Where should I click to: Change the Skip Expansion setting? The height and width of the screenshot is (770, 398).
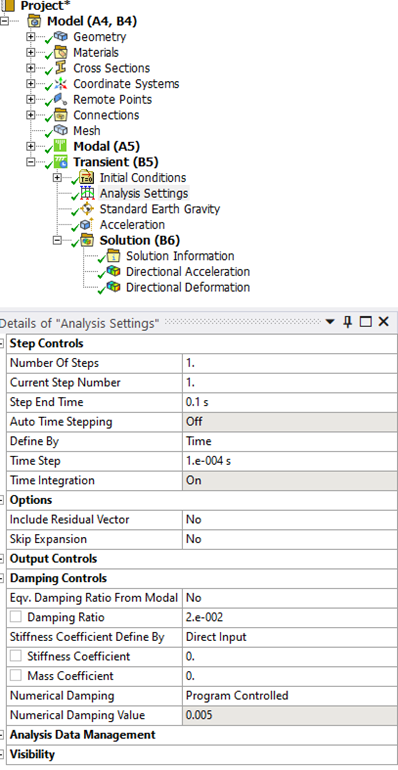coord(289,539)
